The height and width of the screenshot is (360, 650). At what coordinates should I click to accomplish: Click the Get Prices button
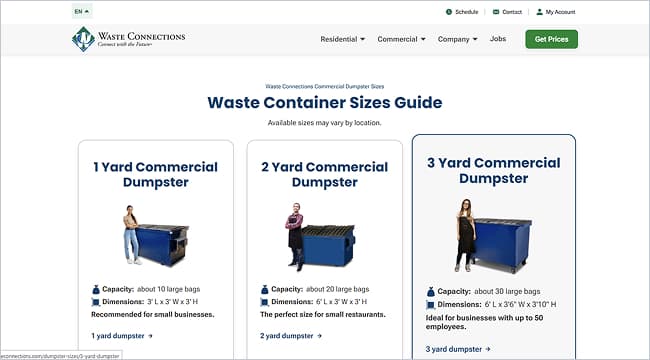pos(551,39)
